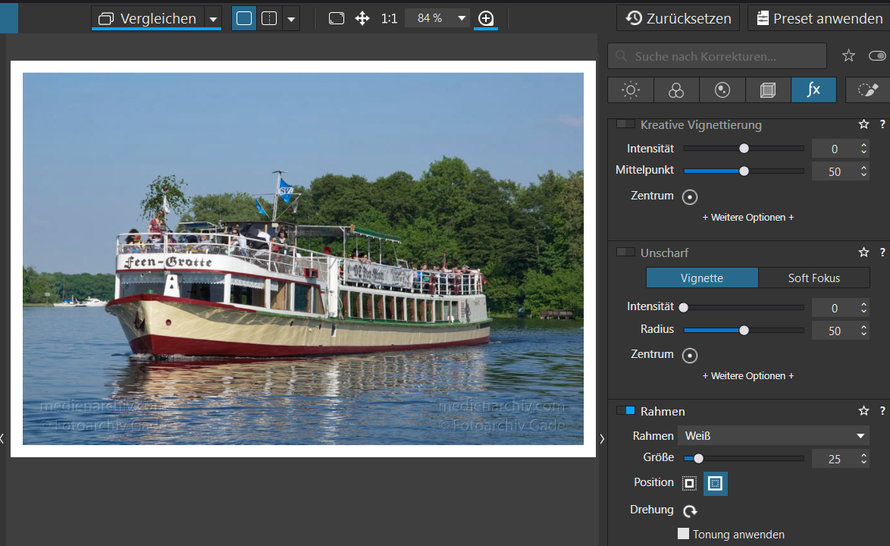Screen dimensions: 890x546
Task: Open the zoom percentage dropdown
Action: [x=461, y=18]
